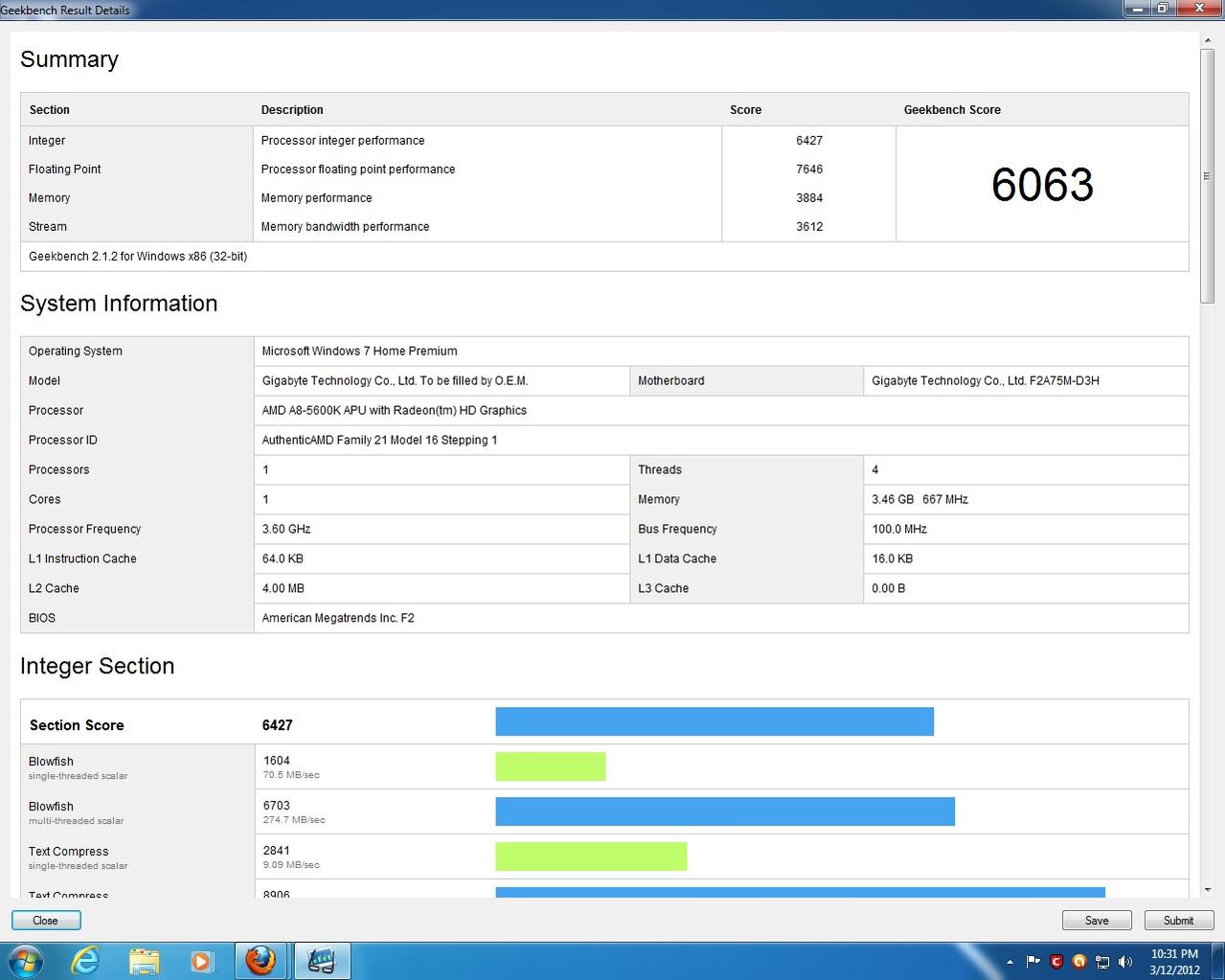Viewport: 1225px width, 980px height.
Task: Click 'Processor integer performance' description
Action: tap(343, 141)
